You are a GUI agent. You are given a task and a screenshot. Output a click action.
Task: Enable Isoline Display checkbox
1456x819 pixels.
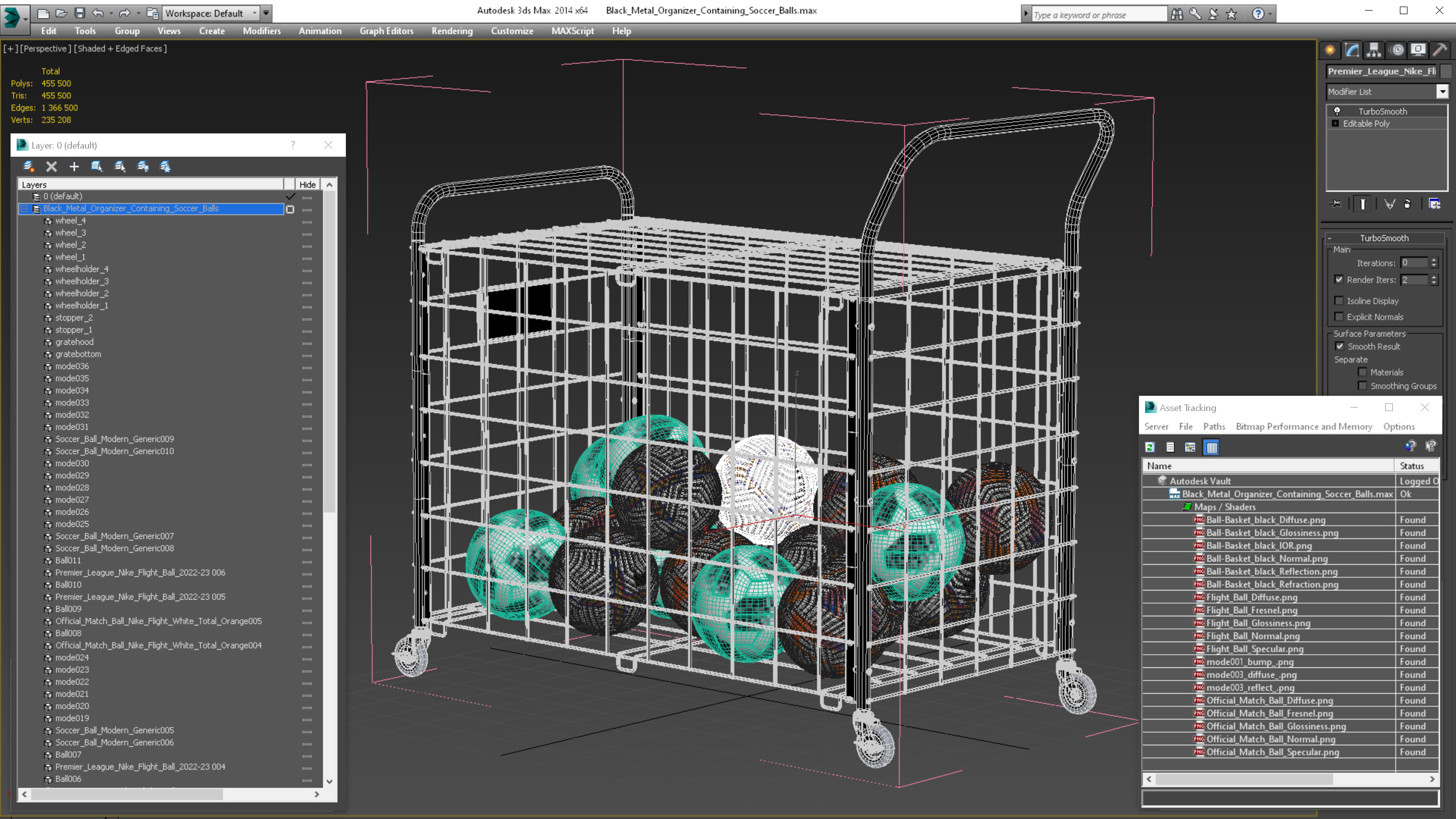(x=1339, y=301)
